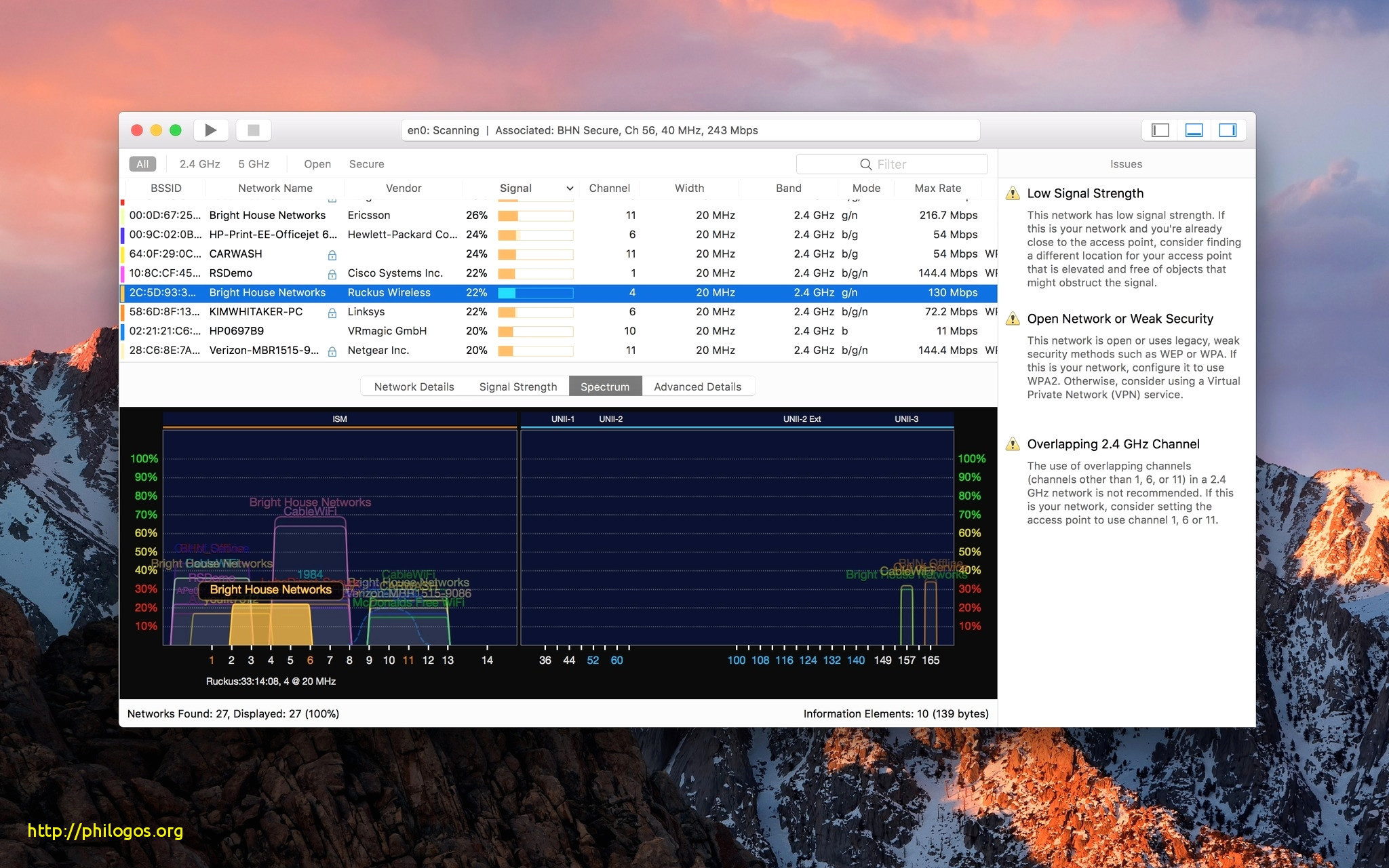Click the Low Signal Strength warning icon

1012,194
